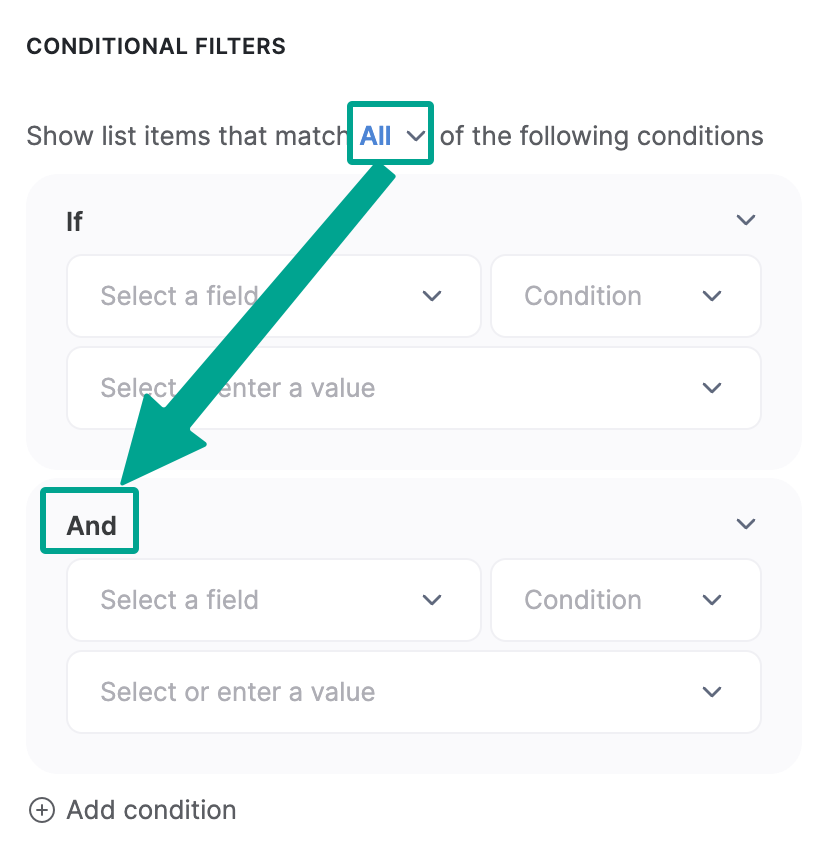838x860 pixels.
Task: Click chevron arrow of If block field selector
Action: [x=432, y=296]
